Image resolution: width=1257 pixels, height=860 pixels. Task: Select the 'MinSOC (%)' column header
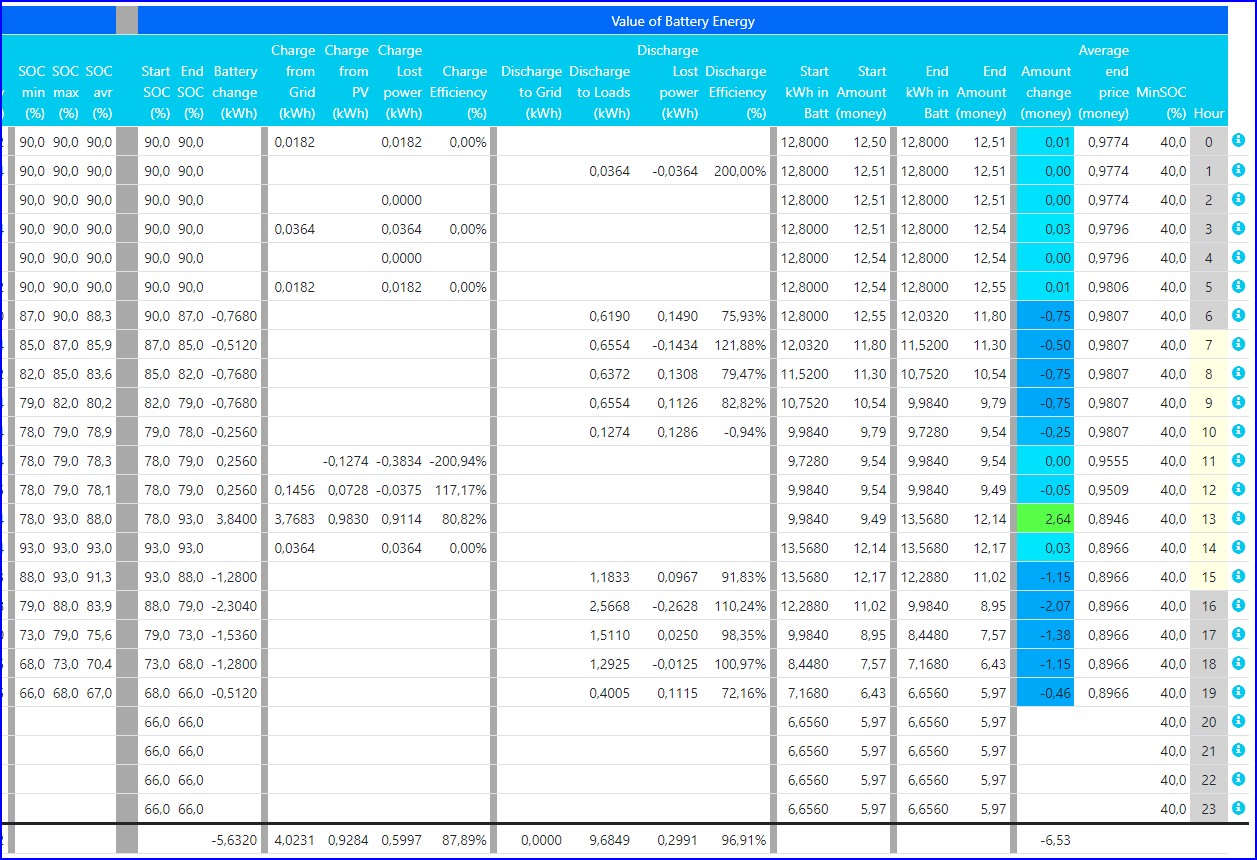1160,102
